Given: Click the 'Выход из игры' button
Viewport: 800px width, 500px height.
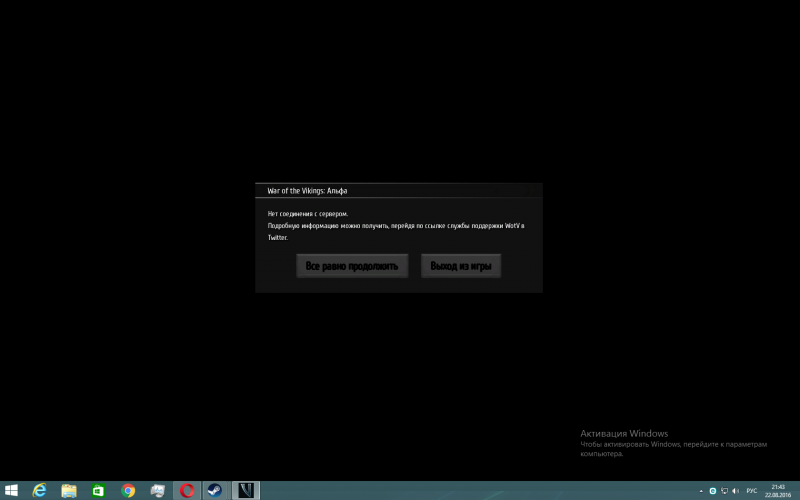Looking at the screenshot, I should point(461,266).
